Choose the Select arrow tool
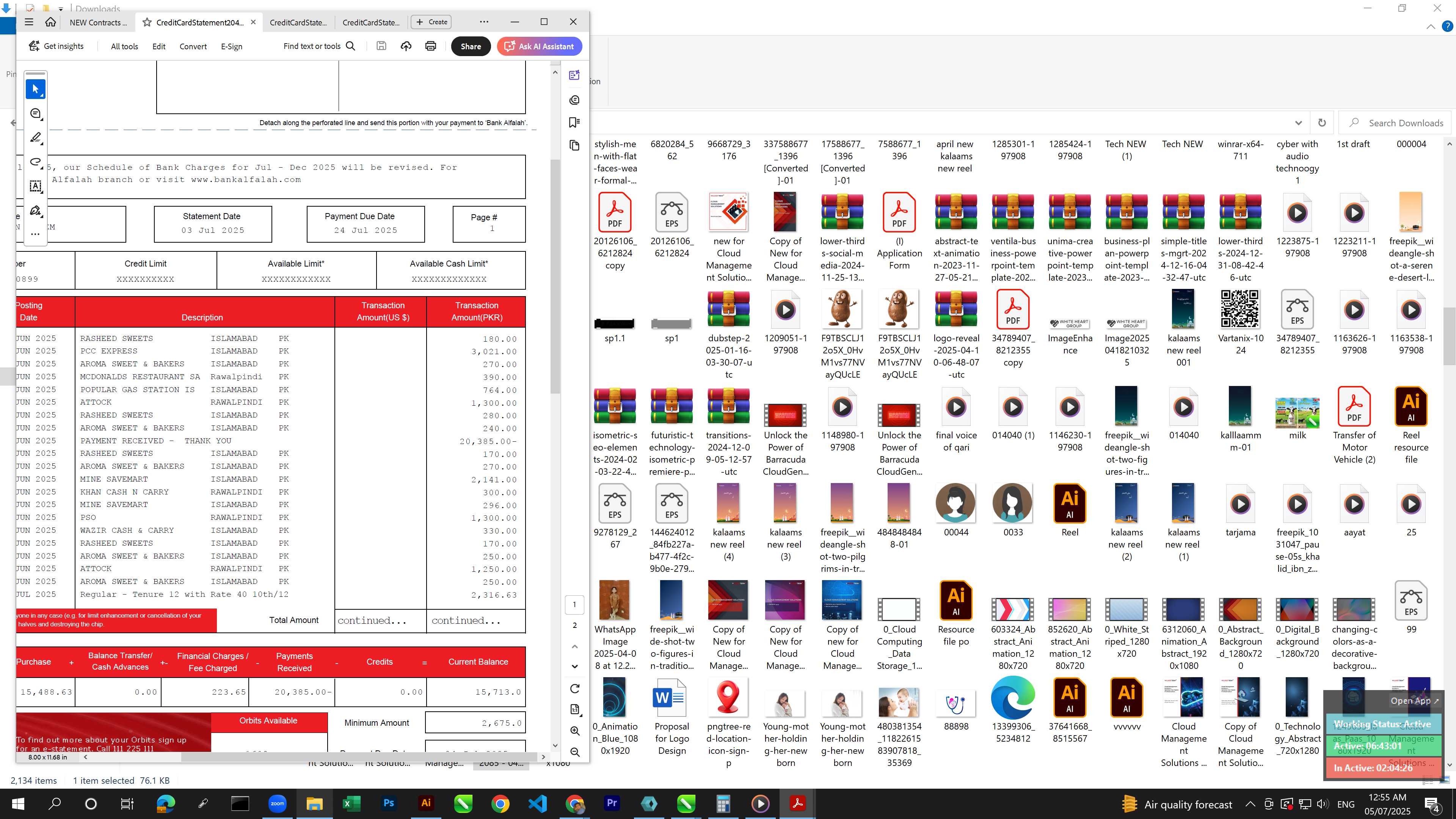Screen dimensions: 1456x819 (36, 89)
